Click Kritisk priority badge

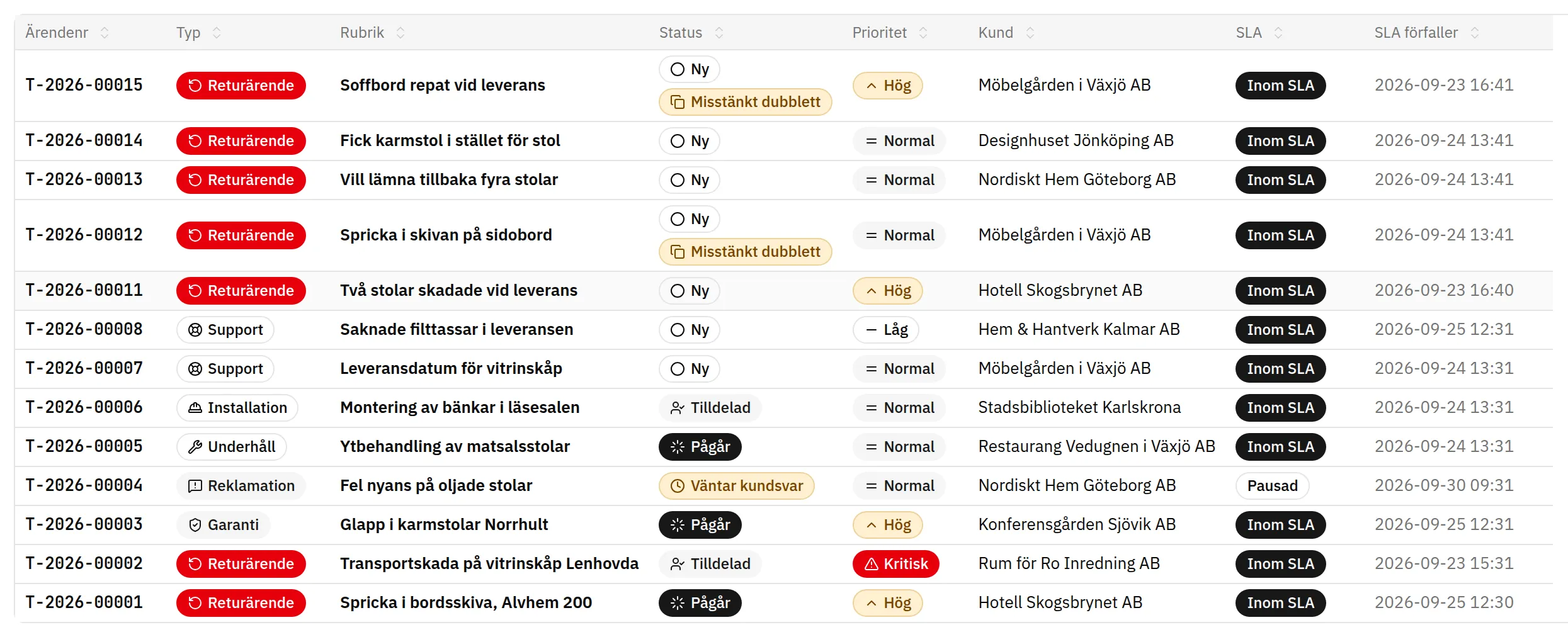click(x=896, y=564)
